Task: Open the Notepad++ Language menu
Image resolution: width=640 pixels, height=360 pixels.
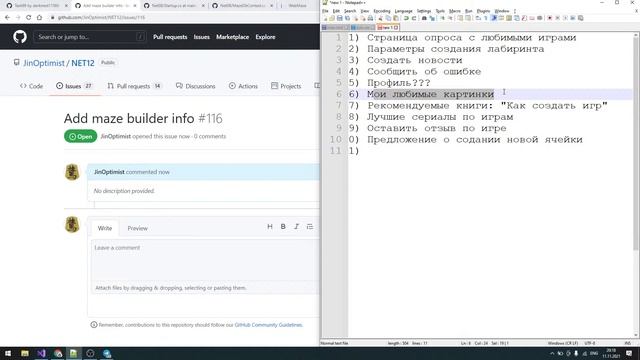Action: (404, 11)
